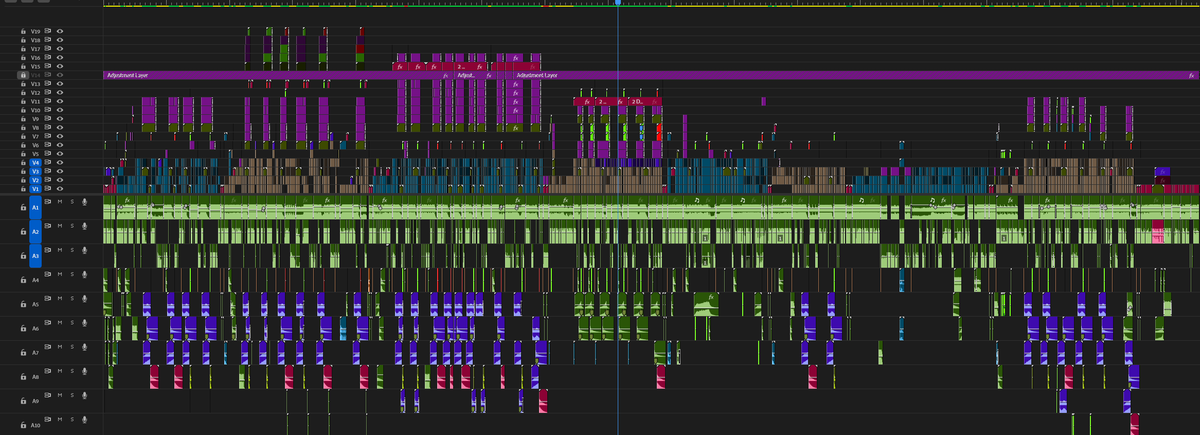Click the microphone icon on A4
Viewport: 1200px width, 435px height.
coord(85,274)
